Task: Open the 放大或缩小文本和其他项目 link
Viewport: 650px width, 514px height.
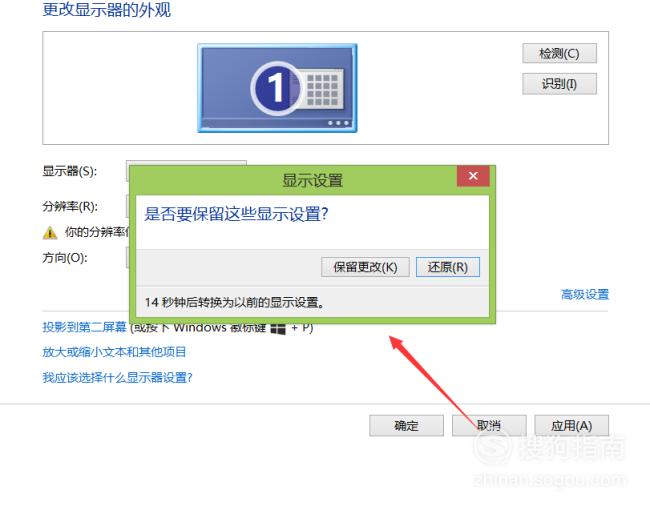Action: 114,352
